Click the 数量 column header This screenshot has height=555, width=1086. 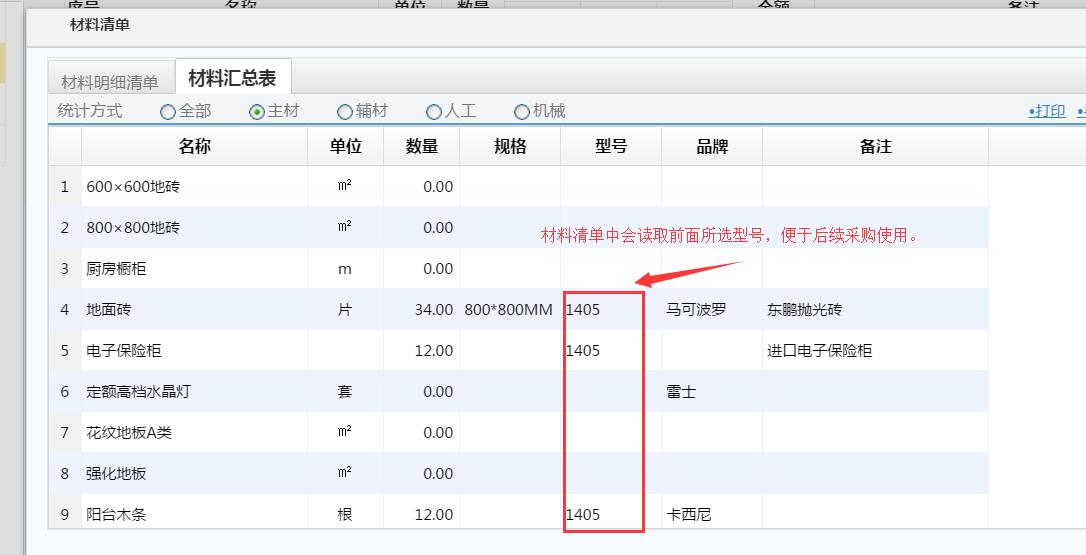(x=421, y=146)
